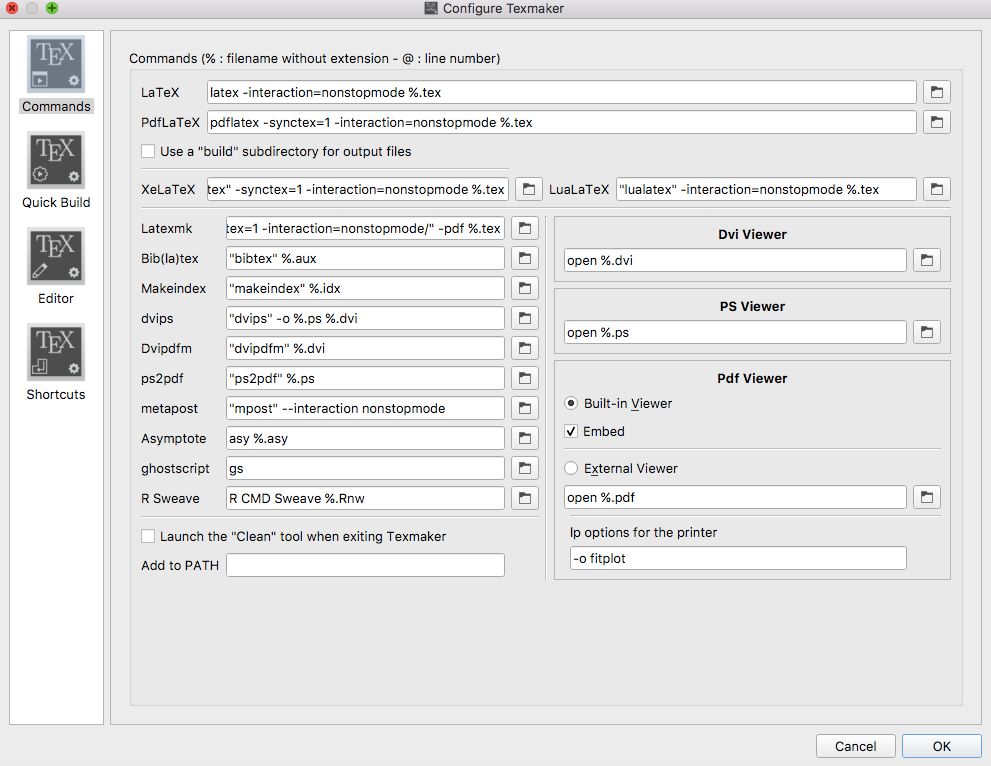Click the Dvipdfm command field

pos(365,348)
